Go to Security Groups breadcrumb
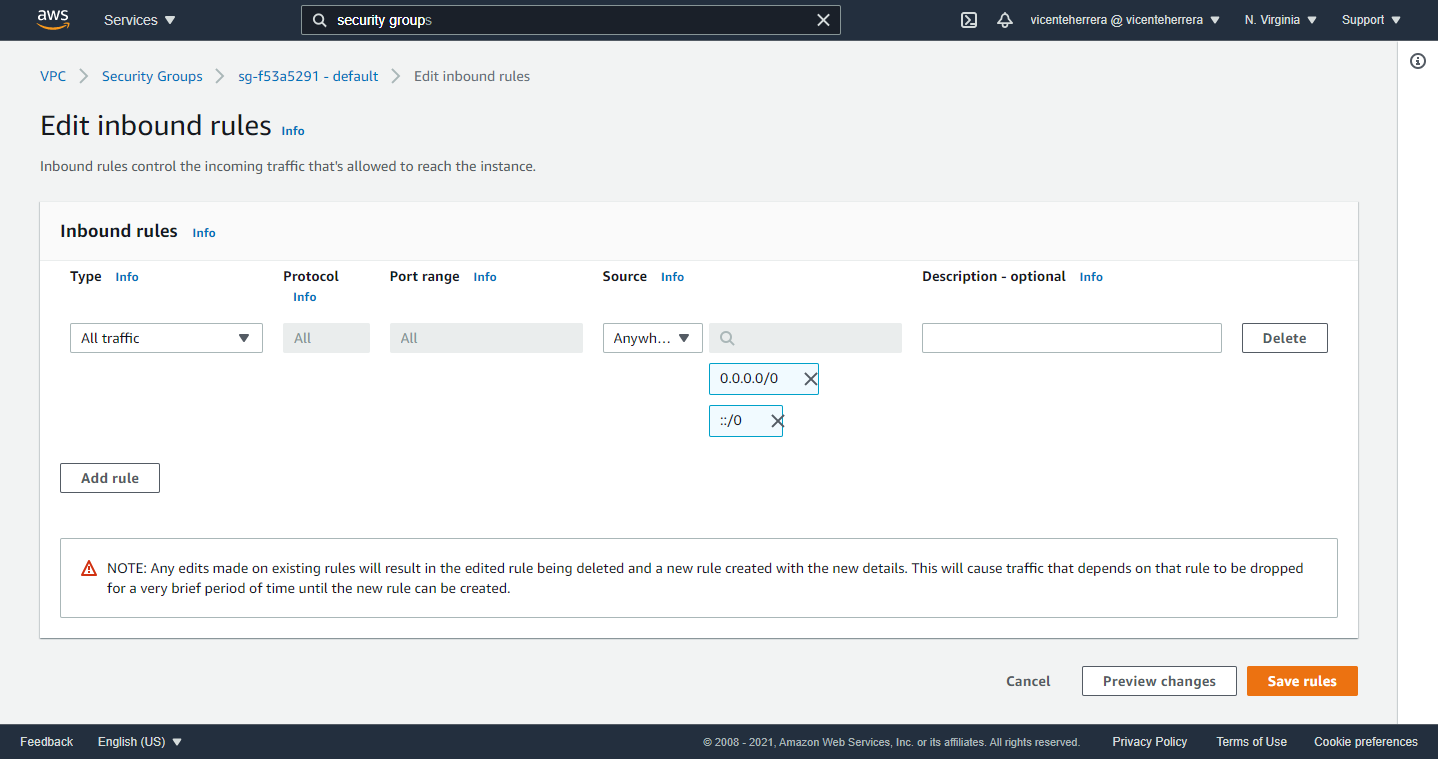 click(x=152, y=76)
